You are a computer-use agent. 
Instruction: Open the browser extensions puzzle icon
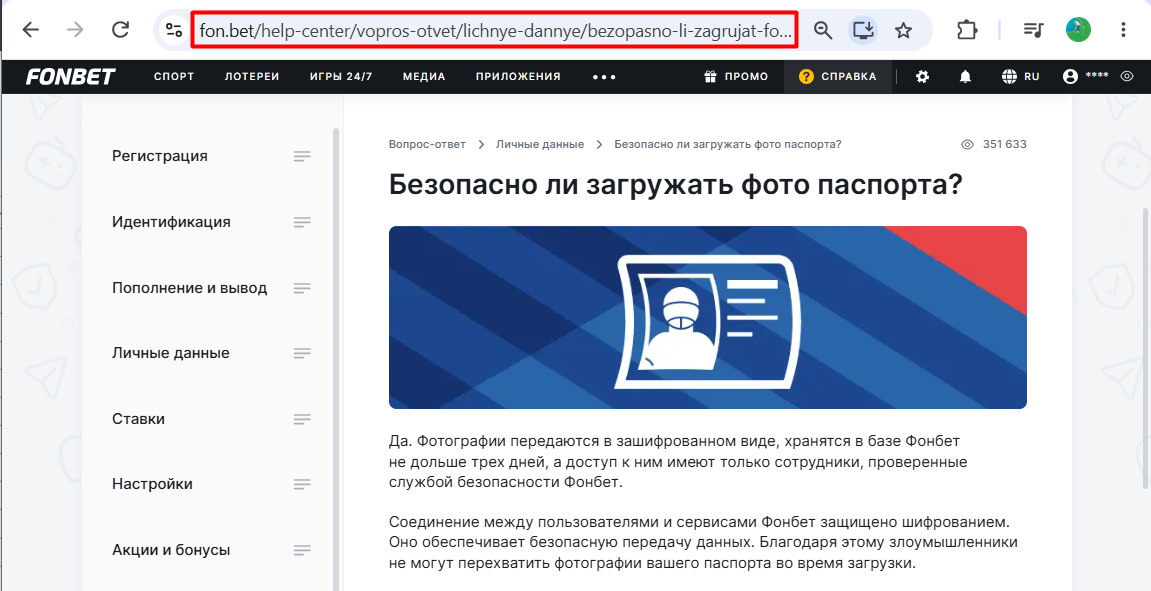click(x=967, y=30)
